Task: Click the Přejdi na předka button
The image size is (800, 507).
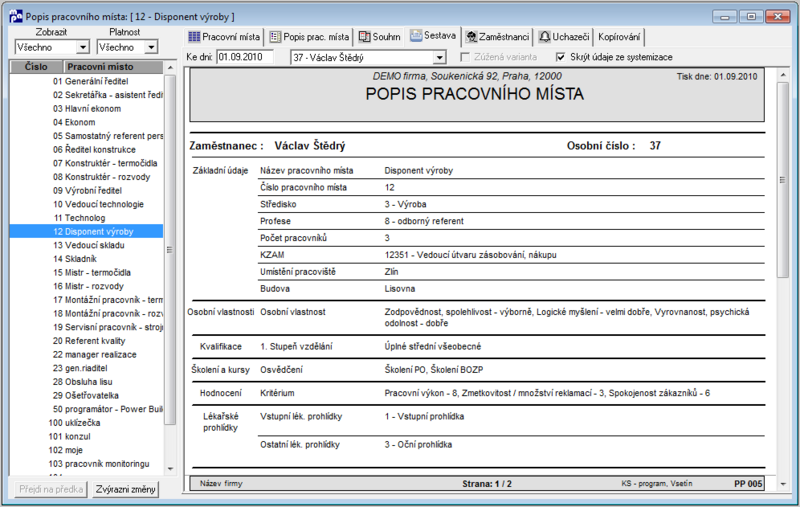Action: coord(51,490)
